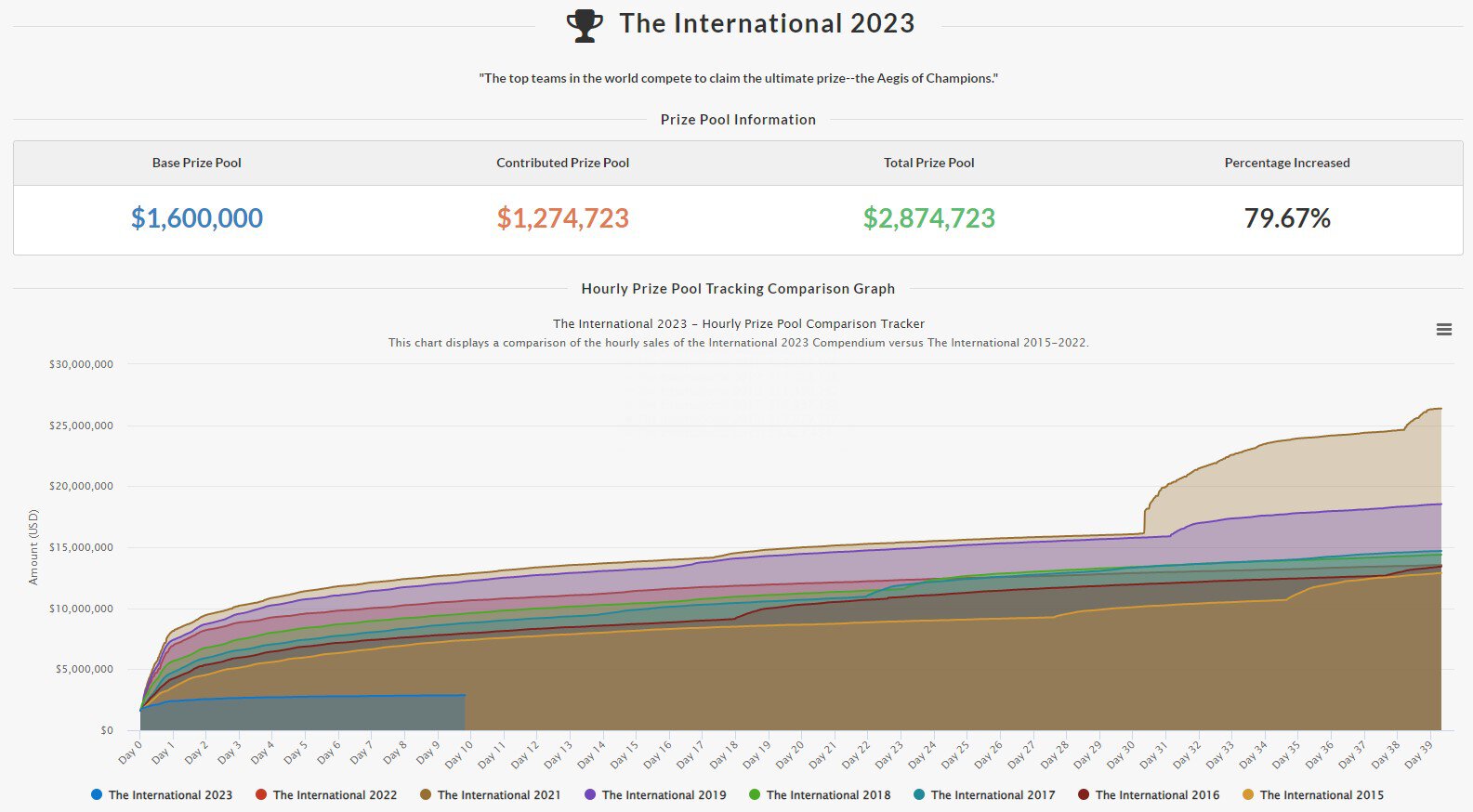1473x812 pixels.
Task: Toggle The International 2023 legend series
Action: (170, 795)
